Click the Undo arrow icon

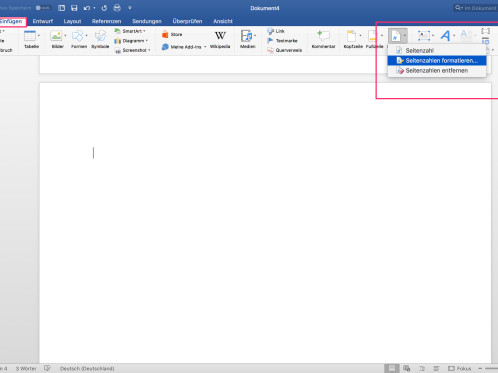coord(87,8)
